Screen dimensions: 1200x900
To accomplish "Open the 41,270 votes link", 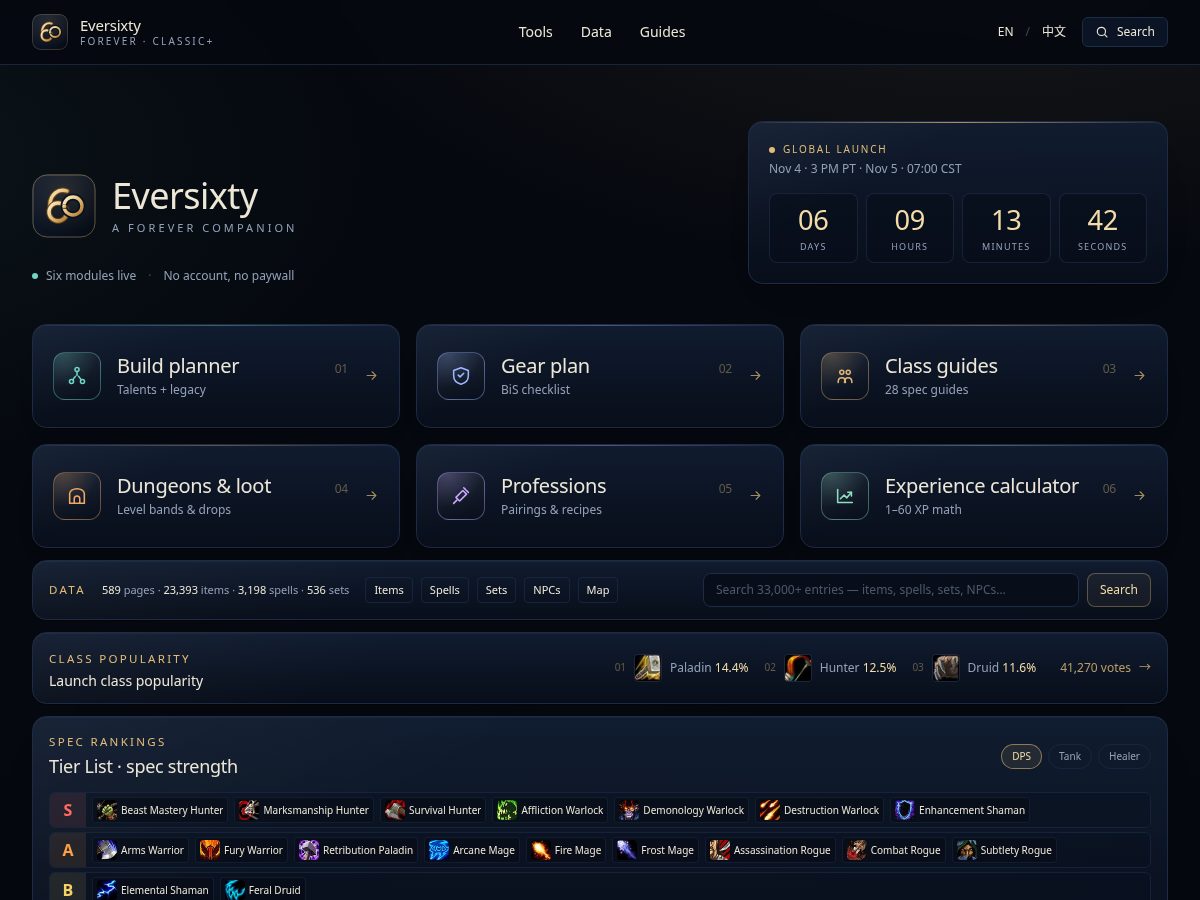I will point(1105,667).
